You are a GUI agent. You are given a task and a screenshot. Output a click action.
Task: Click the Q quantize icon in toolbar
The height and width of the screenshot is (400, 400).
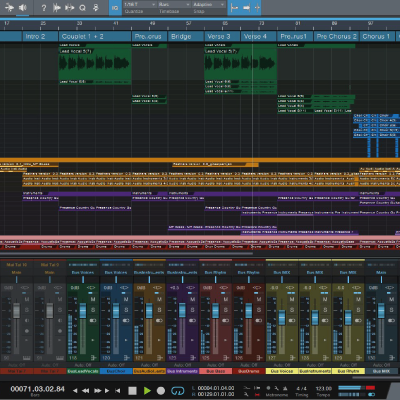point(83,8)
